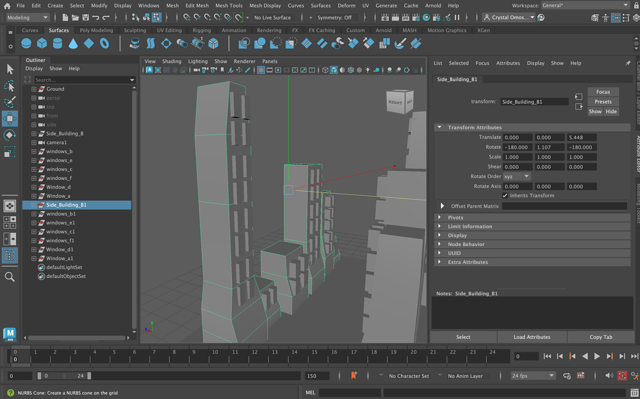
Task: Switch to the Poly Modeling shelf tab
Action: coord(96,30)
